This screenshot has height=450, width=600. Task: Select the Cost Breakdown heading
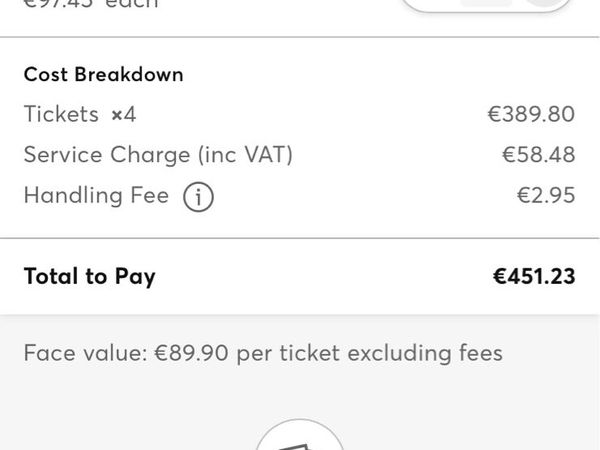point(104,74)
